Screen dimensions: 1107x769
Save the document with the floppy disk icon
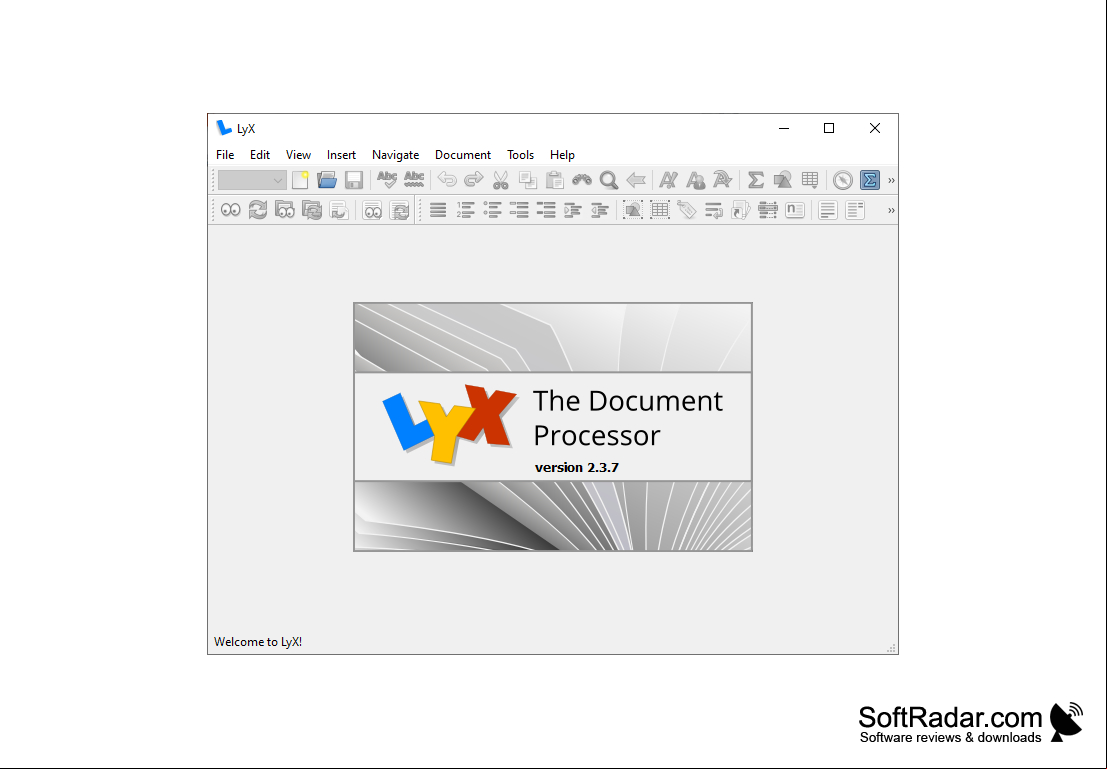pyautogui.click(x=354, y=180)
